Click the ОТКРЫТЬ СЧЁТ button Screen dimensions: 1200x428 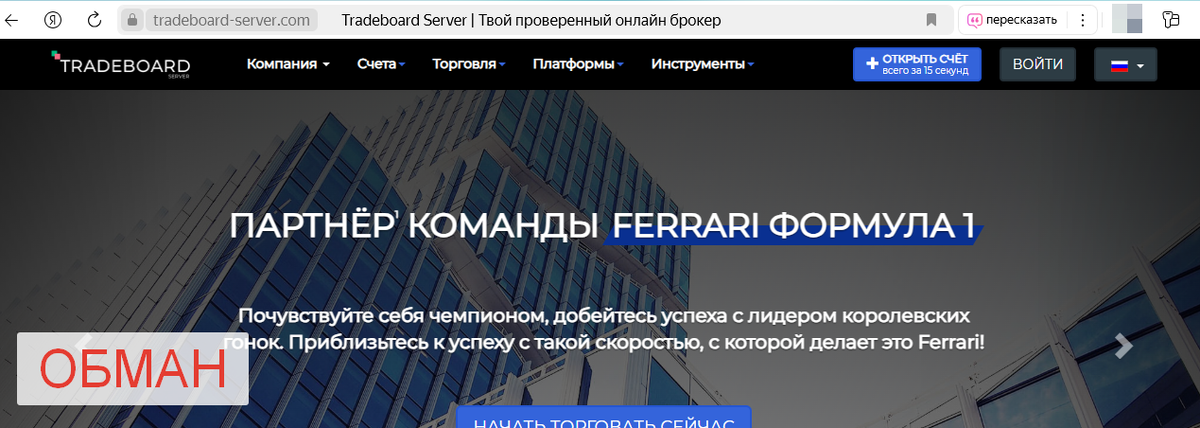pyautogui.click(x=917, y=64)
